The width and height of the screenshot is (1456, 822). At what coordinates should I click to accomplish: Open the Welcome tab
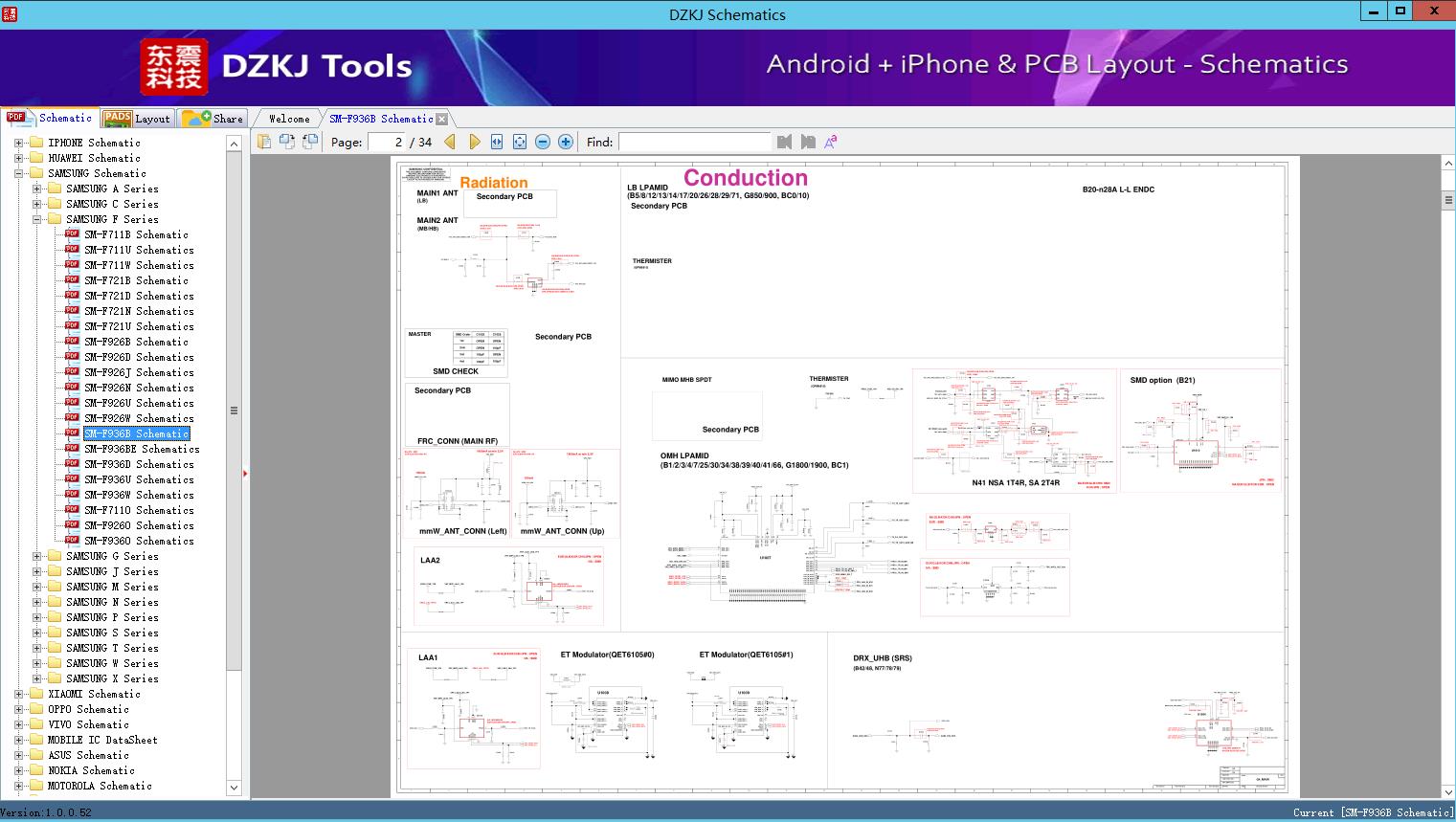(289, 119)
